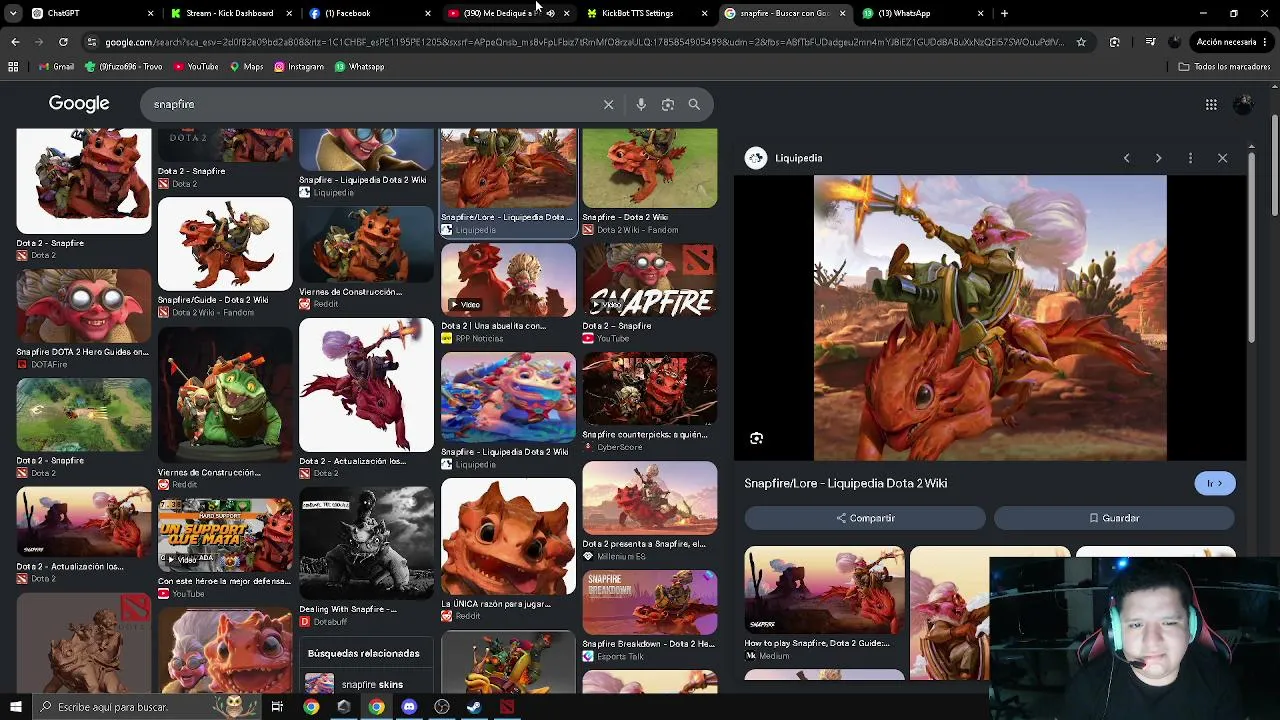Open a new browser tab
Image resolution: width=1280 pixels, height=720 pixels.
click(x=1004, y=13)
